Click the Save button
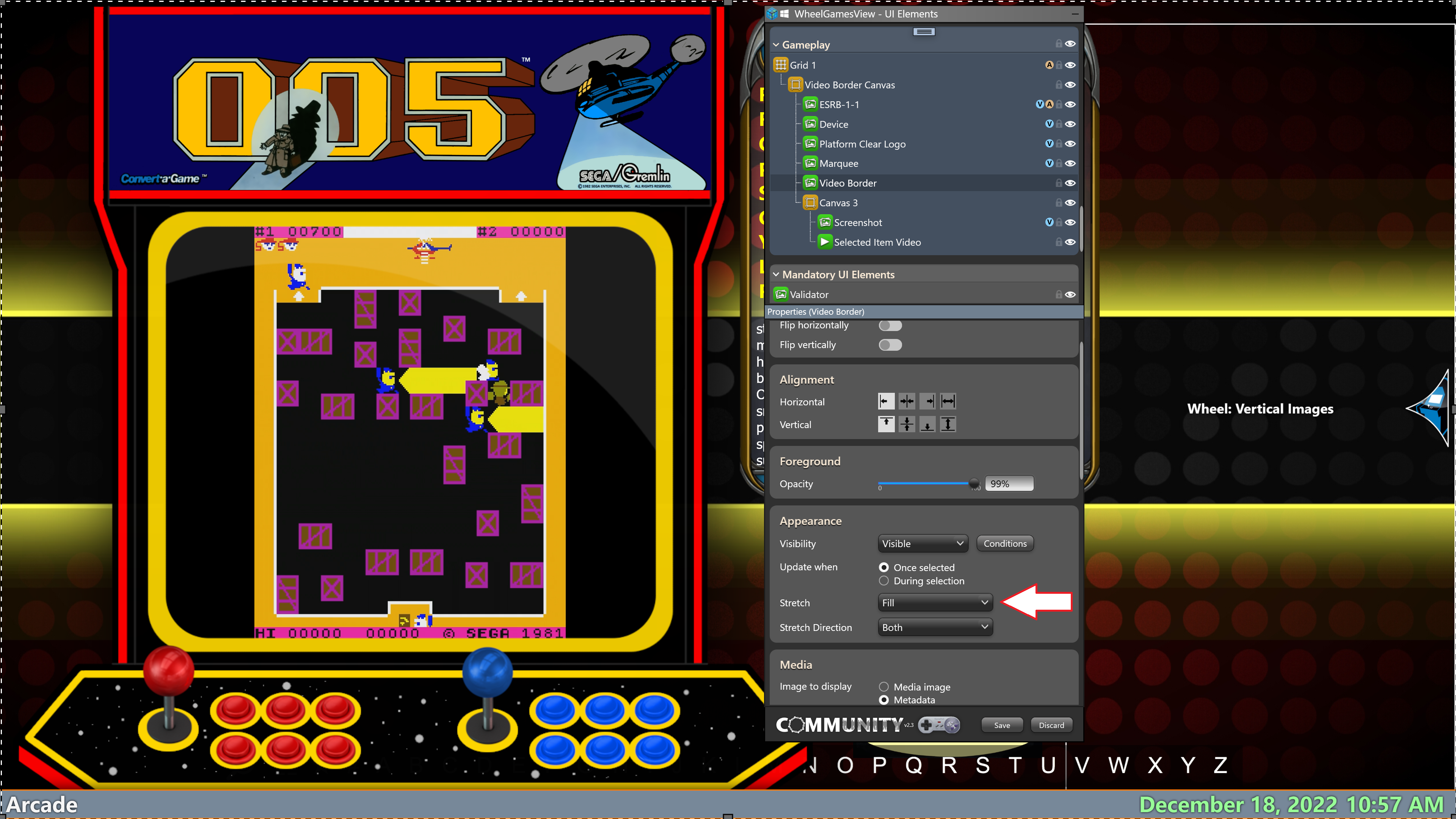The image size is (1456, 819). [x=1001, y=725]
